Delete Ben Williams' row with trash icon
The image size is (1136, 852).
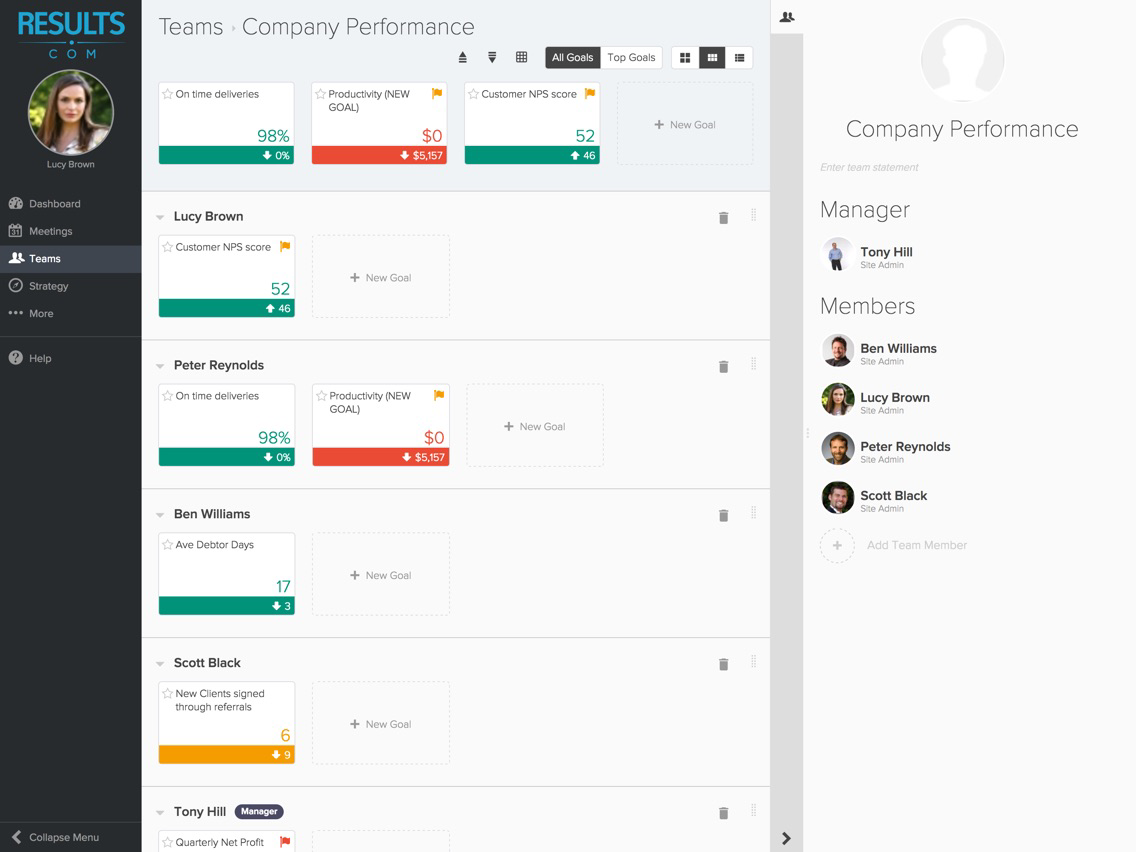coord(723,515)
